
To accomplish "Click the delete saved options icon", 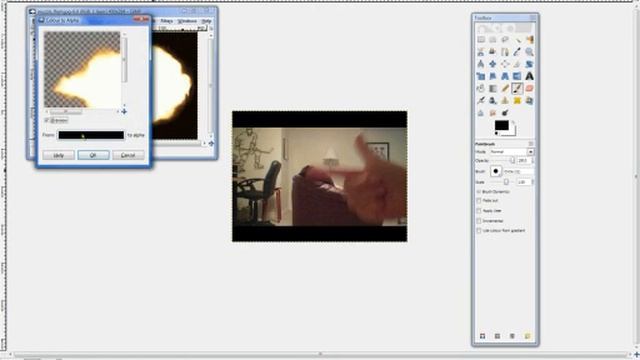I will point(512,336).
